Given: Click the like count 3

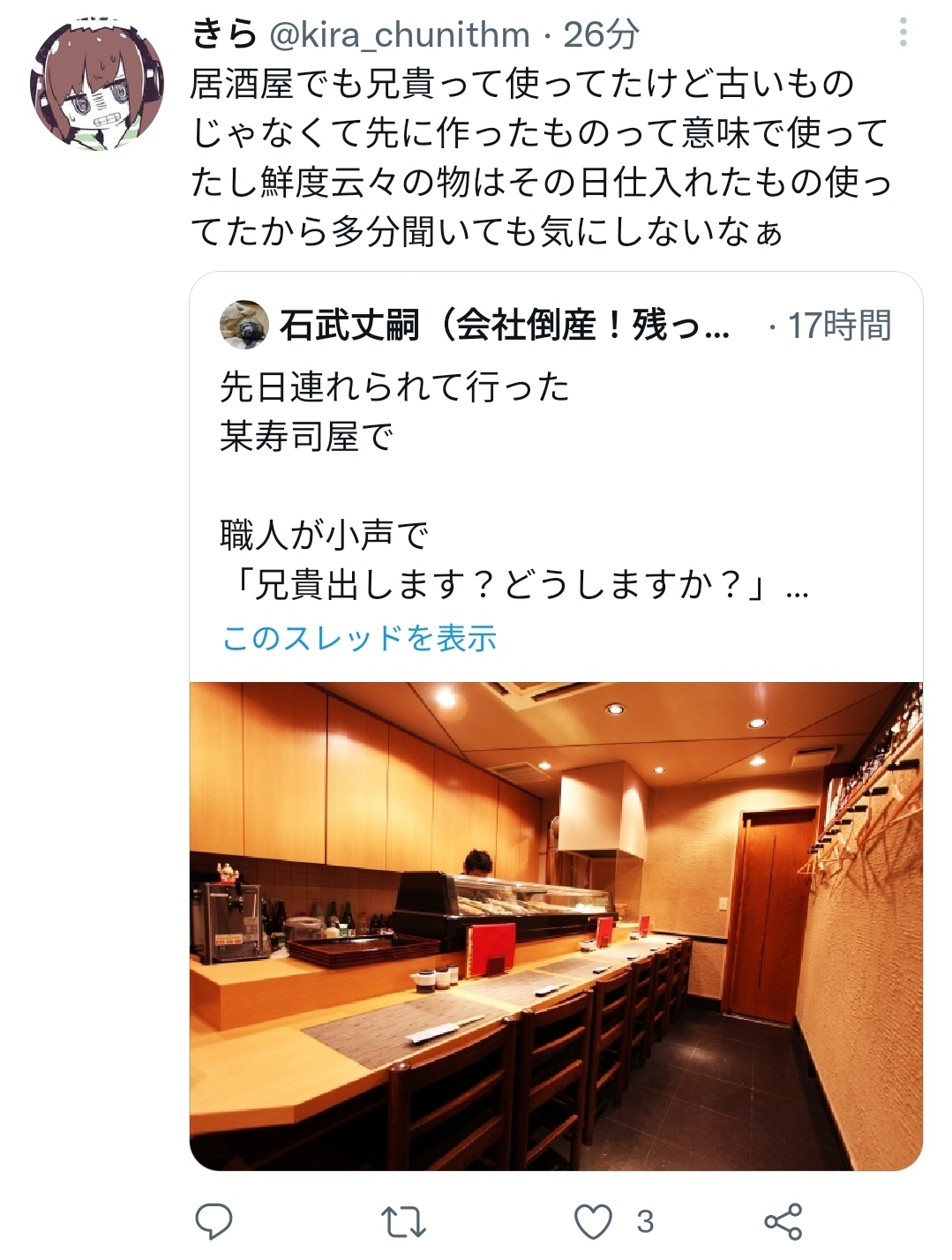Looking at the screenshot, I should (x=645, y=1222).
